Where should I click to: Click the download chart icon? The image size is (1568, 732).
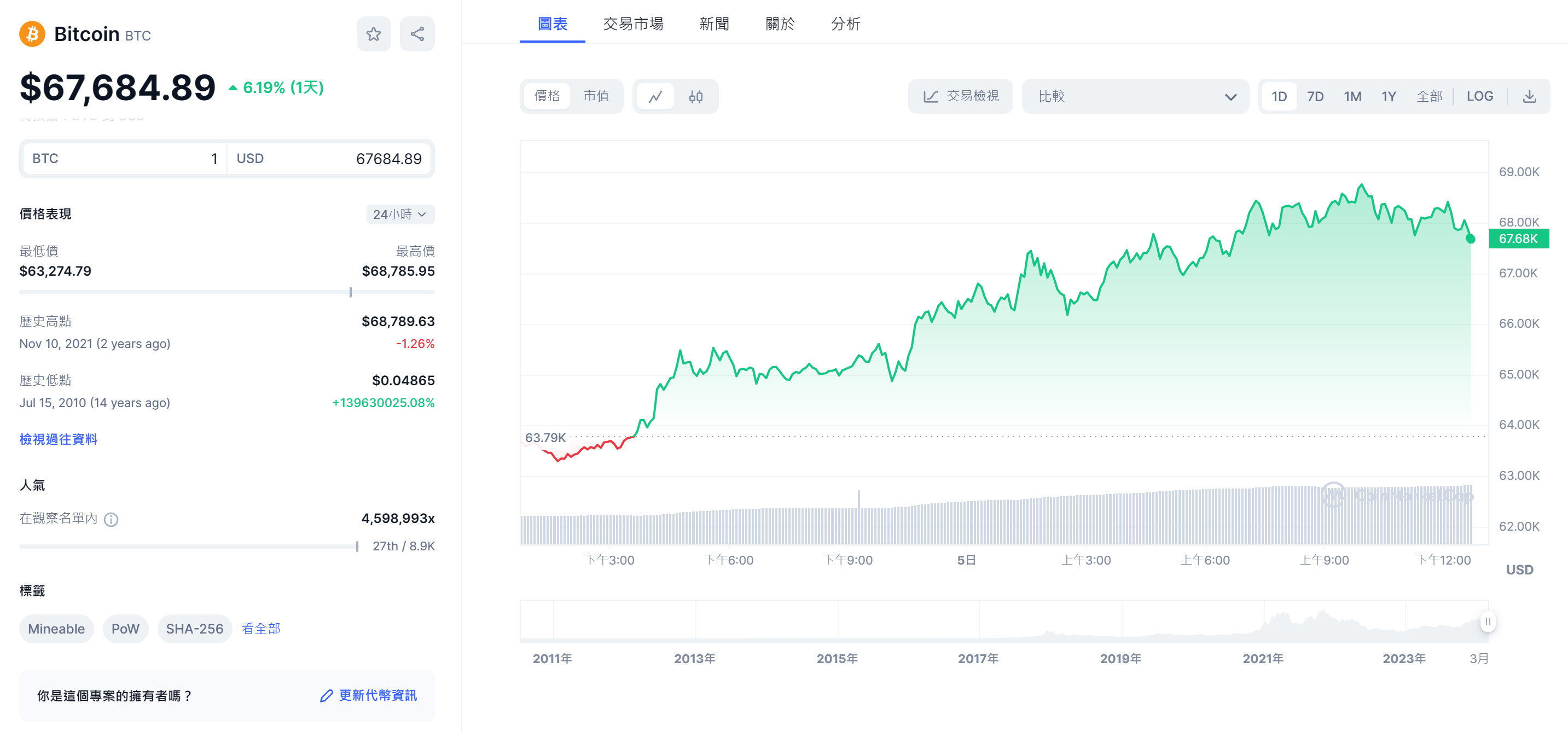[x=1529, y=97]
